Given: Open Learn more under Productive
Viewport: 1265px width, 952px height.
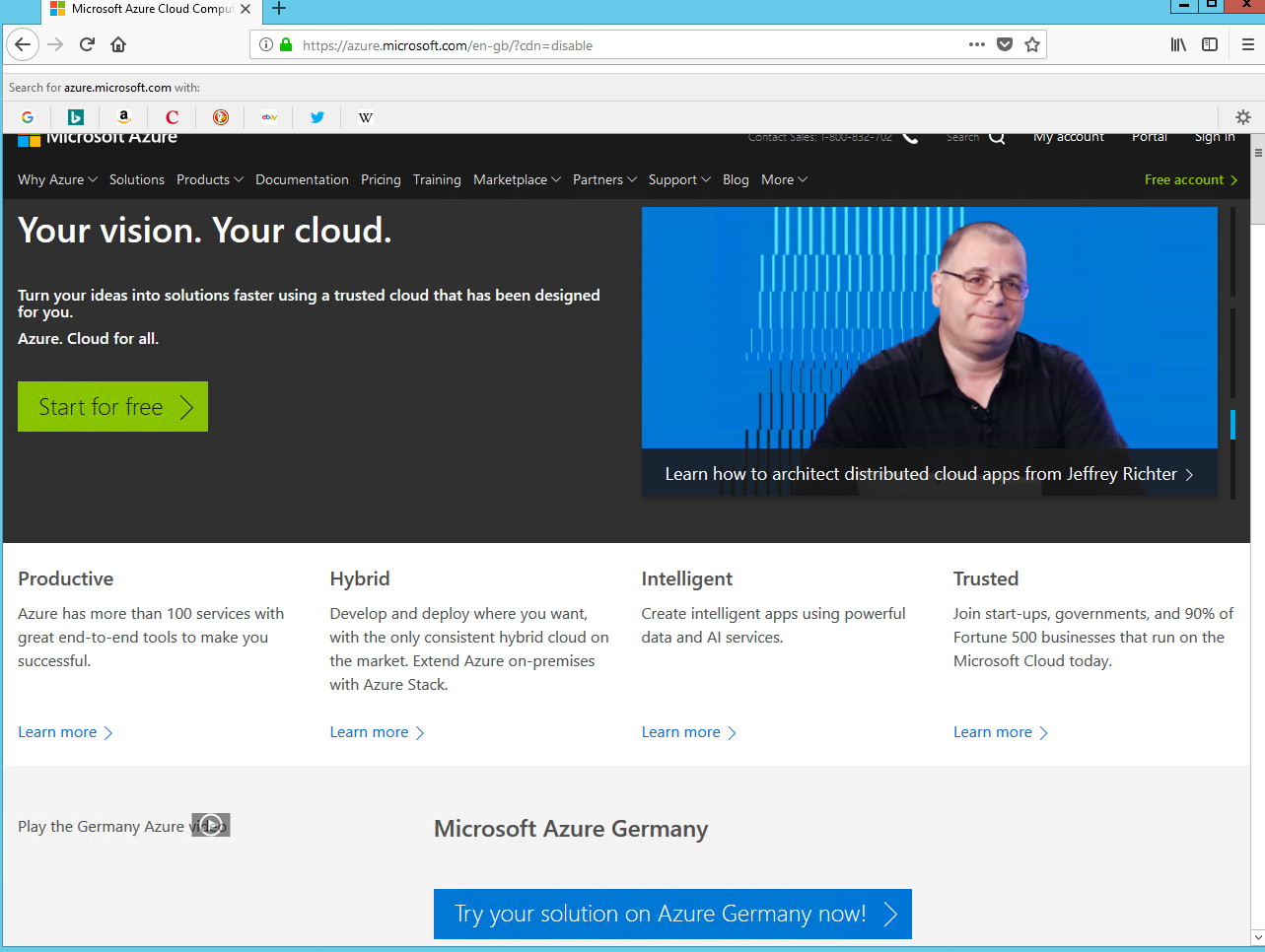Looking at the screenshot, I should pos(65,732).
